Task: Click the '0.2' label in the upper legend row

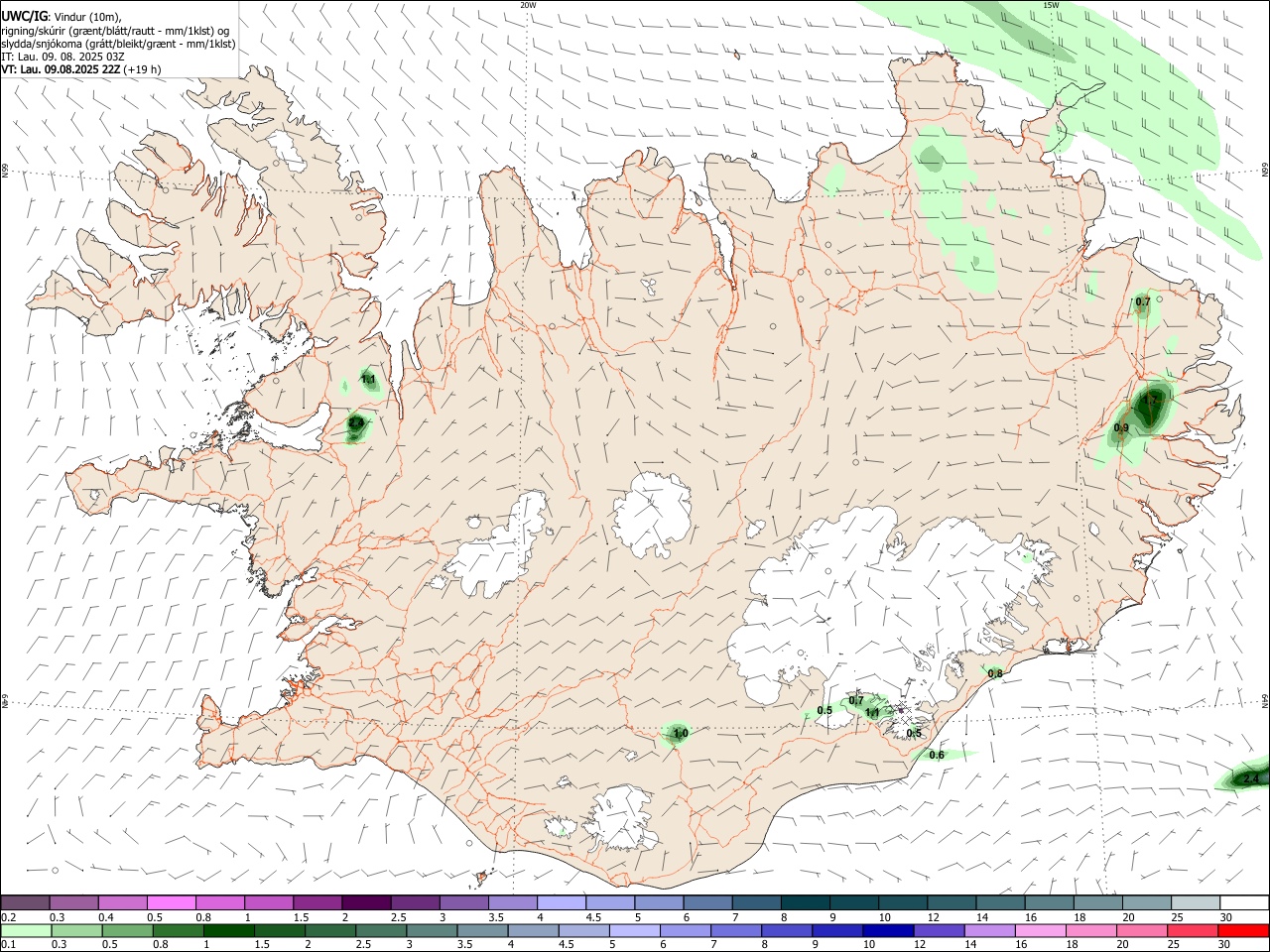Action: point(8,917)
